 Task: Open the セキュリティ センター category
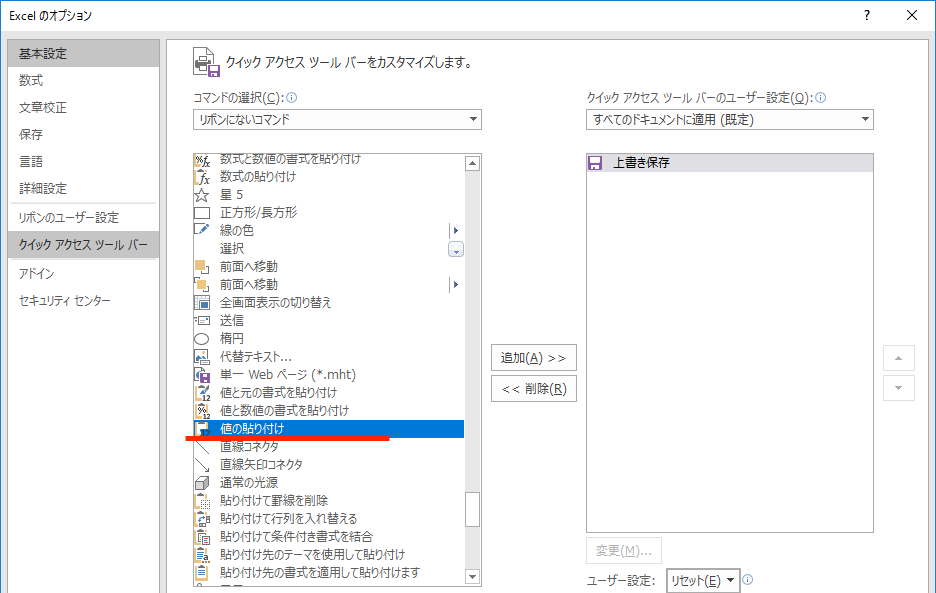coord(84,300)
